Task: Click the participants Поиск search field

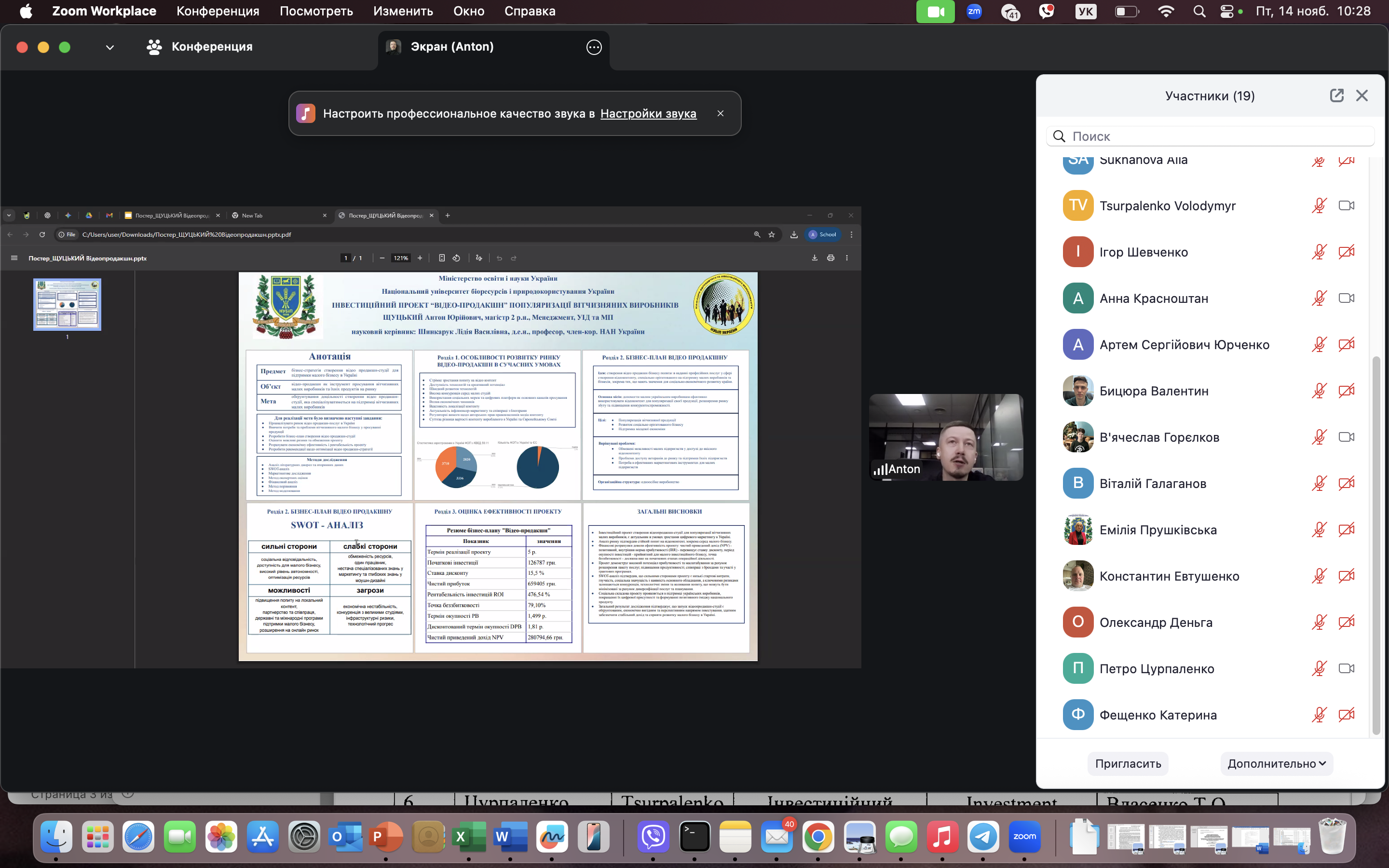Action: [x=1211, y=136]
